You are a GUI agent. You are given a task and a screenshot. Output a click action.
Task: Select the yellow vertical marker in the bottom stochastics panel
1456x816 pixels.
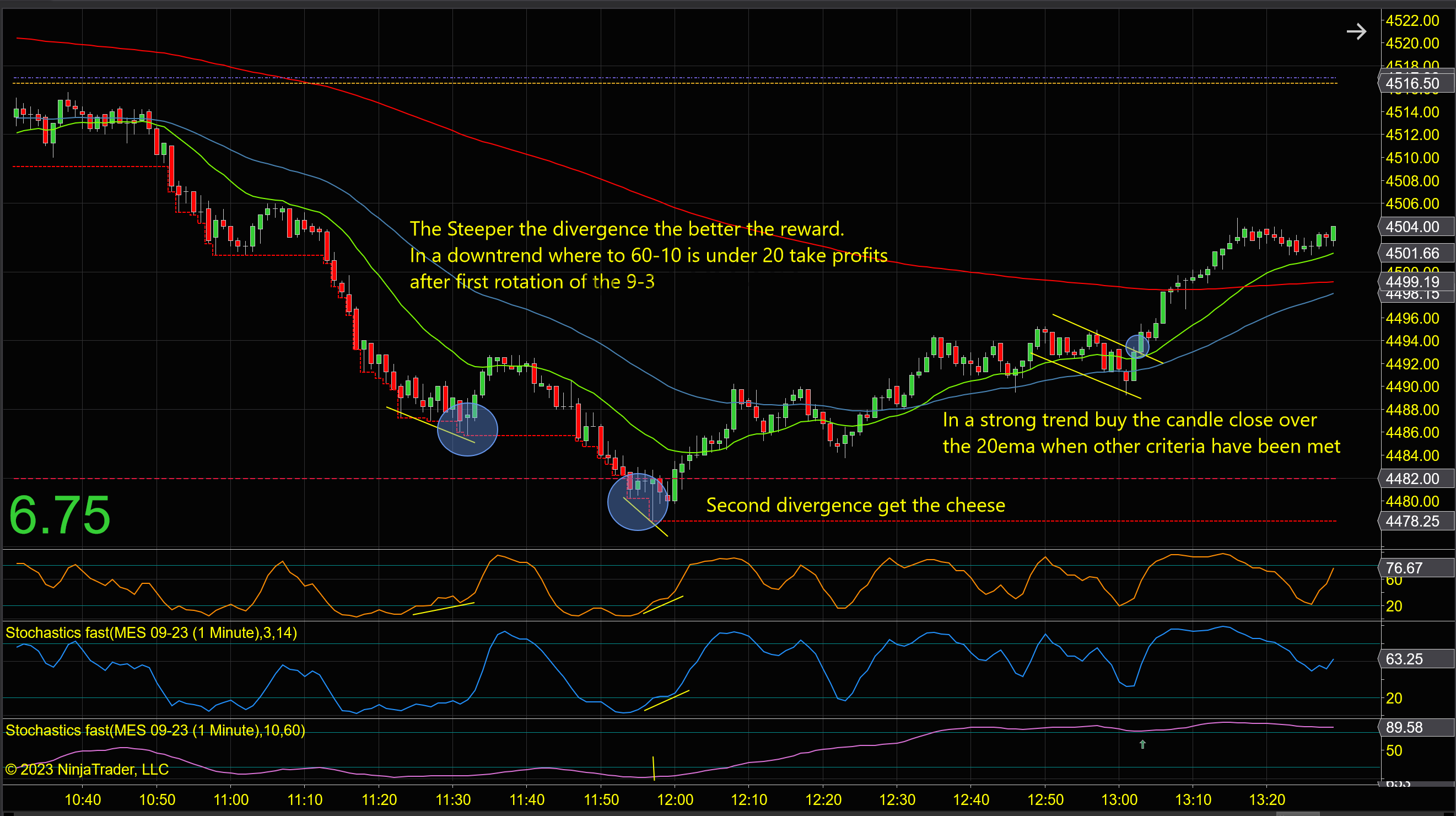click(654, 768)
